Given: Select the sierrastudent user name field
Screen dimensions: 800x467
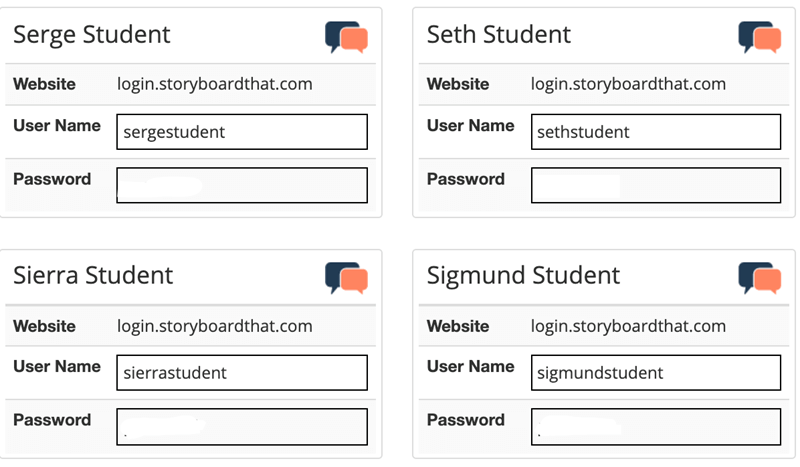Looking at the screenshot, I should point(242,373).
